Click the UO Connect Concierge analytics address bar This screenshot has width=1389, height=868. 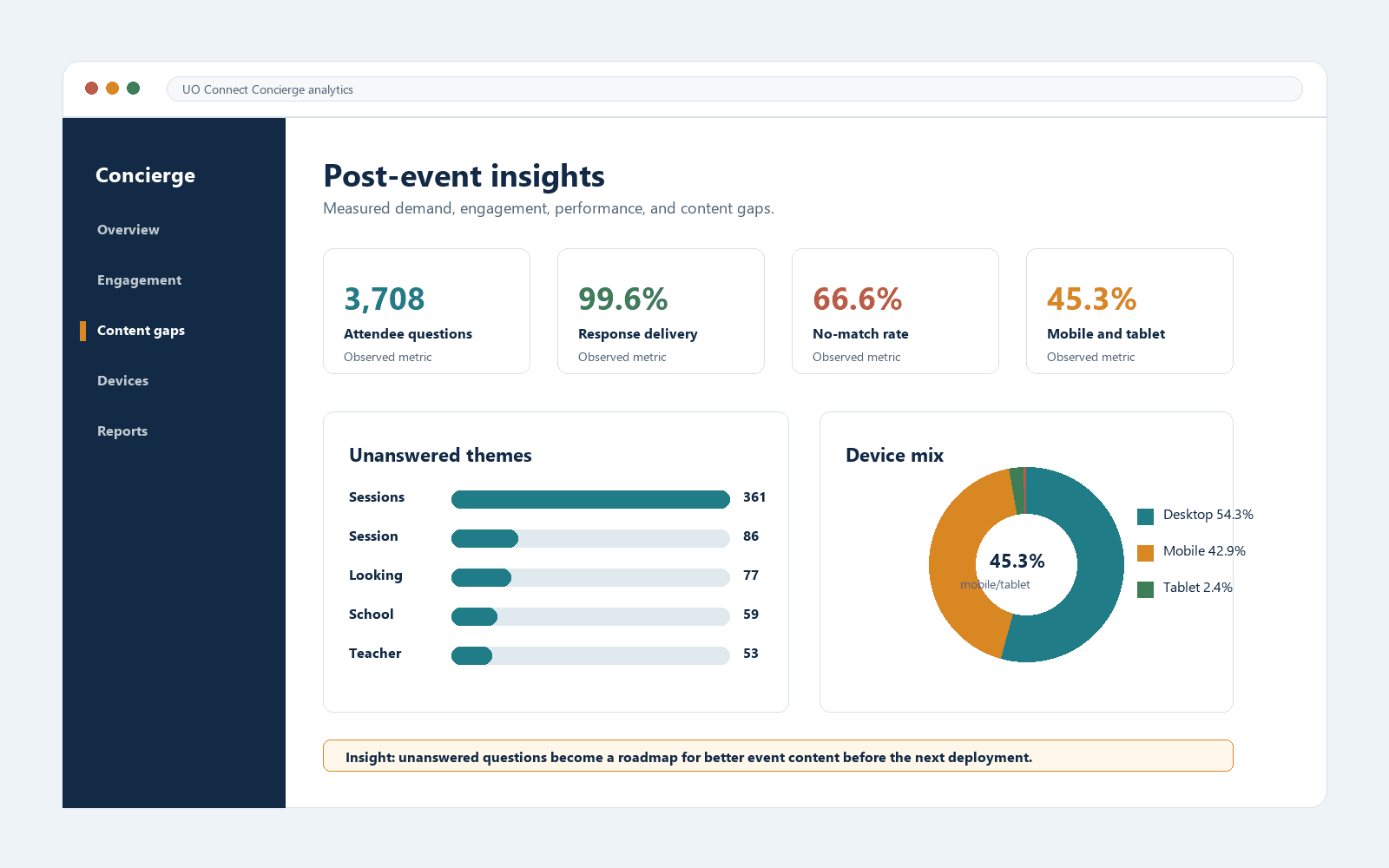[x=734, y=89]
